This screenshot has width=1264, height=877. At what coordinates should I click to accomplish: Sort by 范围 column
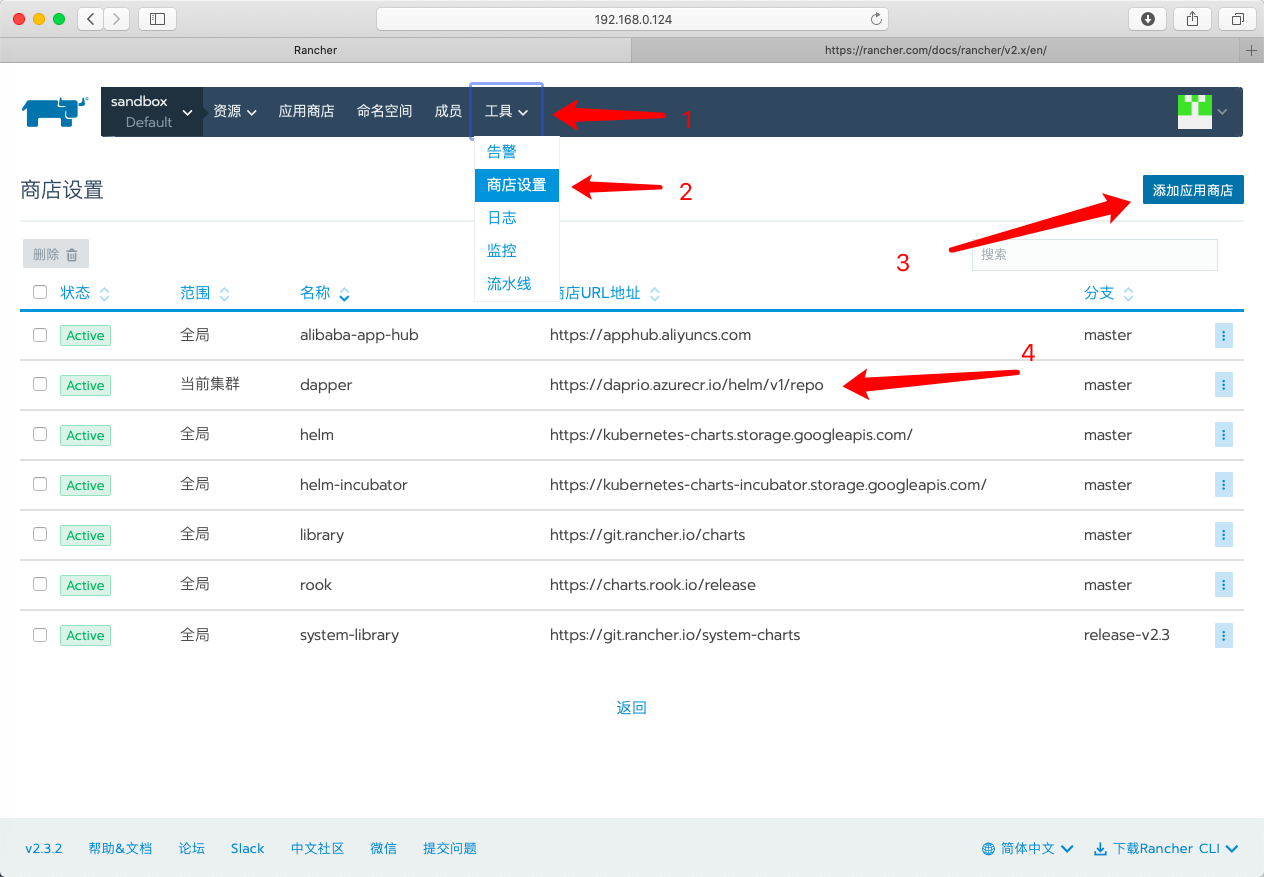[x=205, y=293]
